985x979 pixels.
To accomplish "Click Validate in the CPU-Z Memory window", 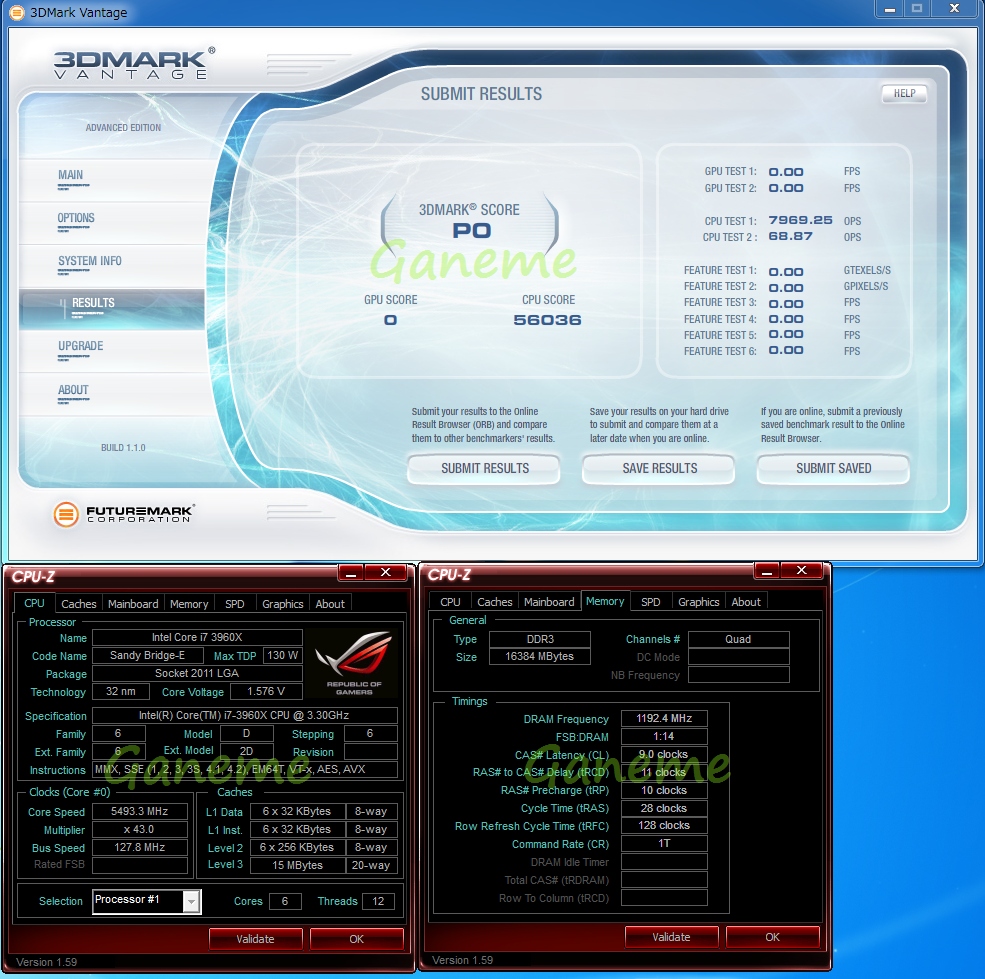I will click(671, 938).
